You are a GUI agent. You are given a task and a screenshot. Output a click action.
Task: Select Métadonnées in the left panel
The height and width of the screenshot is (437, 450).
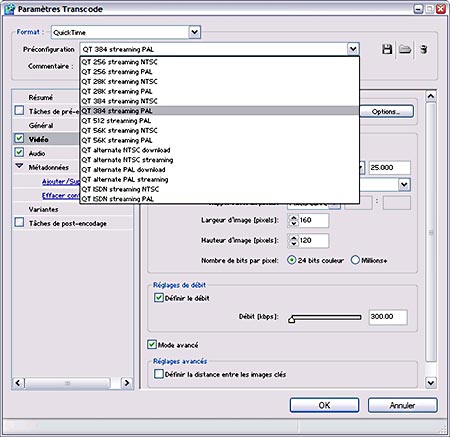click(49, 167)
